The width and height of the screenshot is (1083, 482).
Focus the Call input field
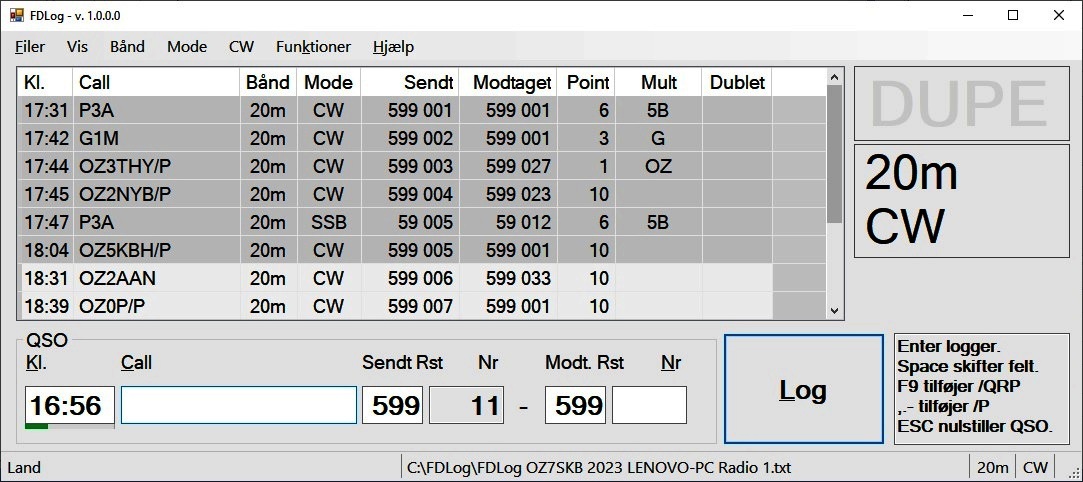click(x=239, y=405)
